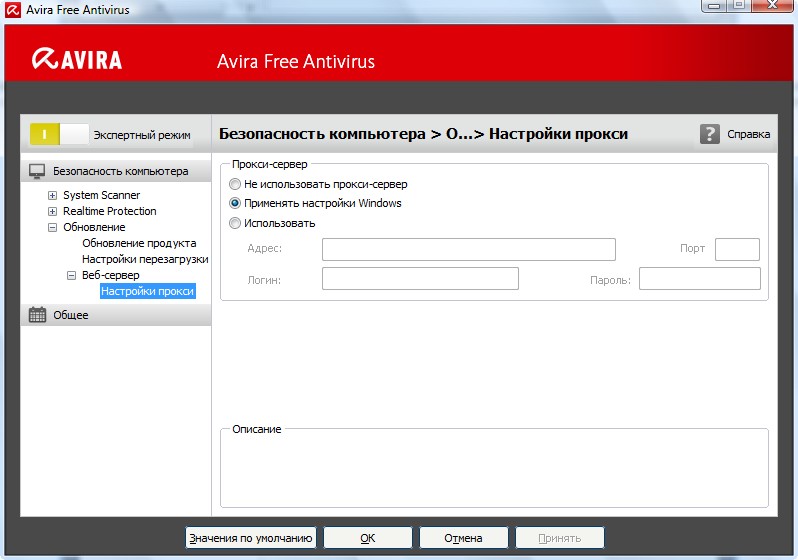Screen dimensions: 798x560
Task: Click the question mark help icon
Action: pos(709,134)
